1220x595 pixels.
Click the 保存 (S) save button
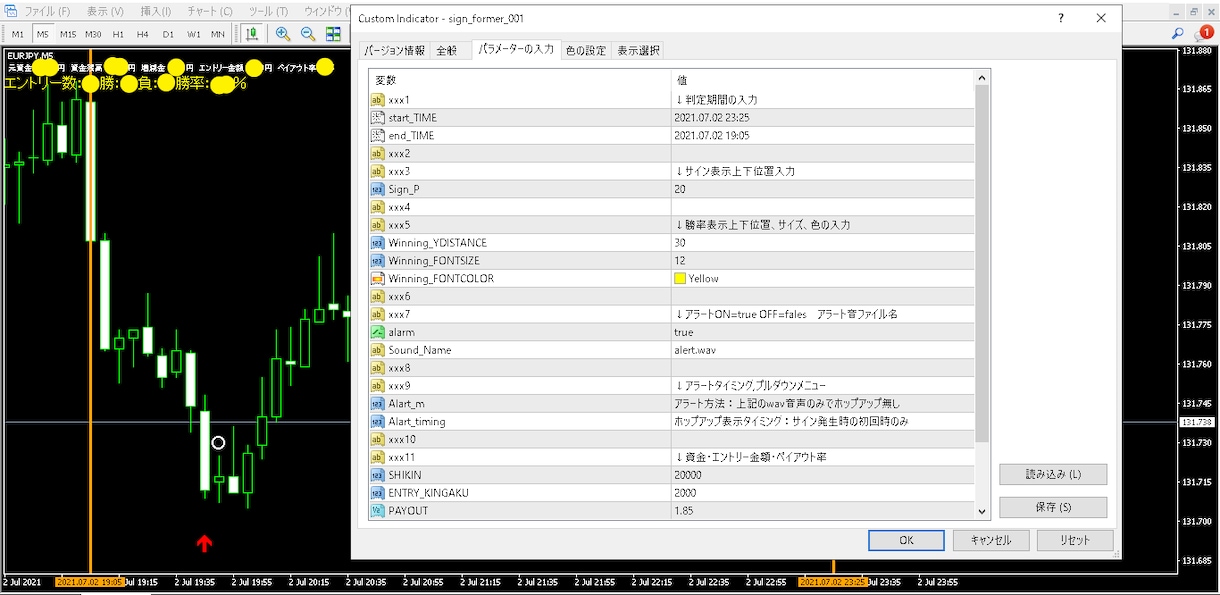click(x=1053, y=507)
